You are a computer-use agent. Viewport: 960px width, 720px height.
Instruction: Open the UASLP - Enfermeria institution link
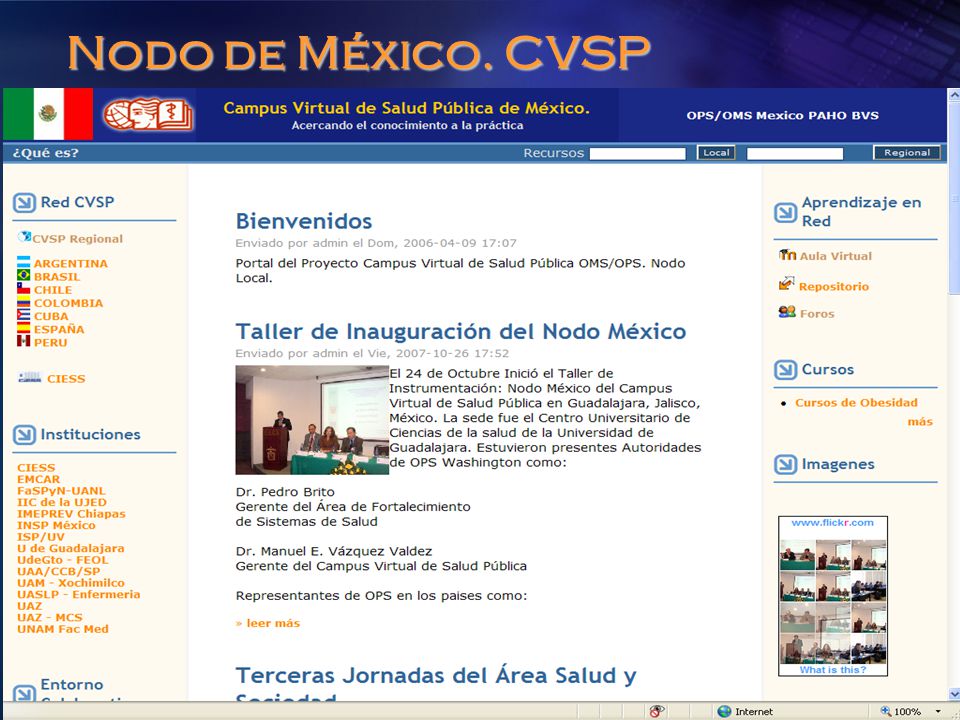(79, 594)
